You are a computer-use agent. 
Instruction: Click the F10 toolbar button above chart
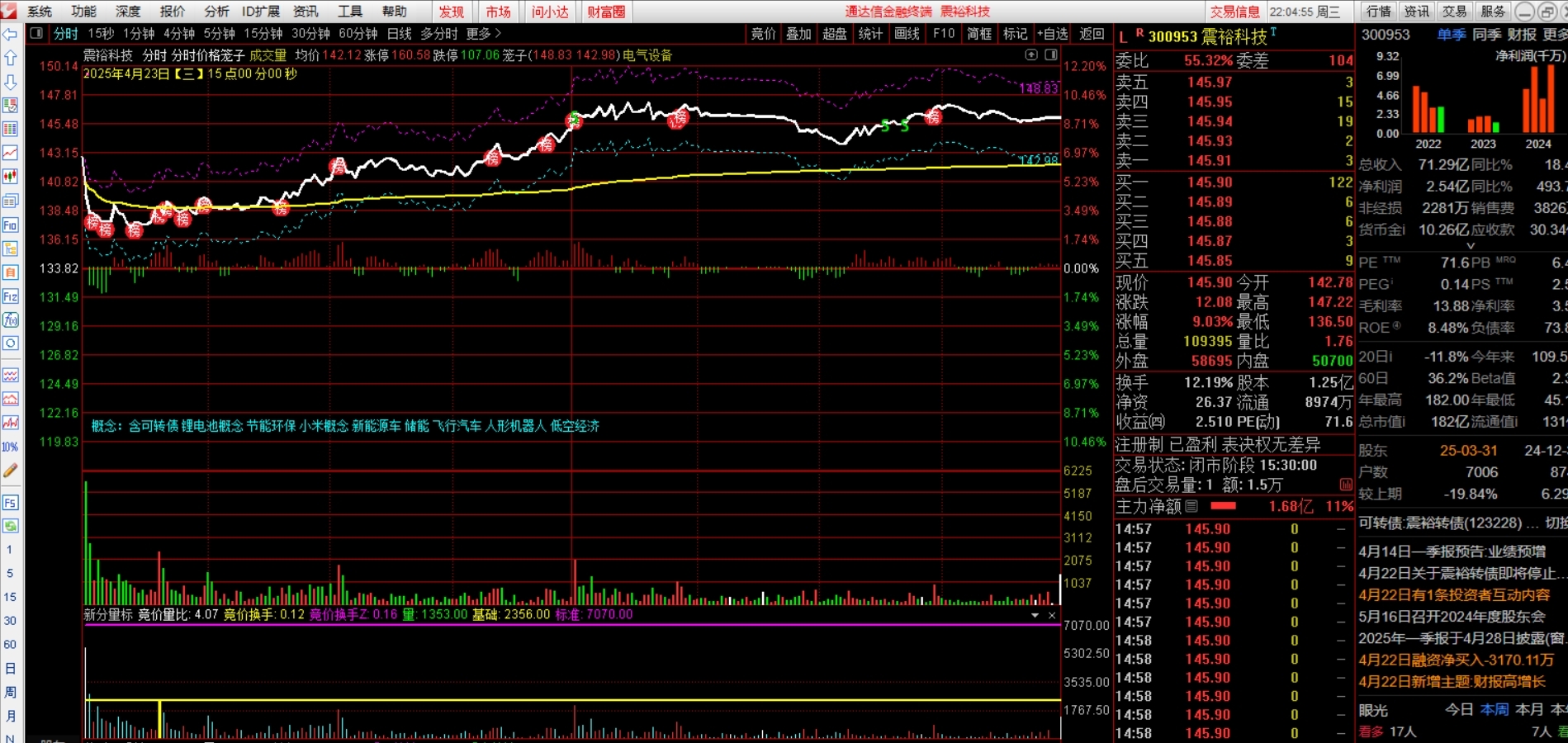[x=943, y=34]
